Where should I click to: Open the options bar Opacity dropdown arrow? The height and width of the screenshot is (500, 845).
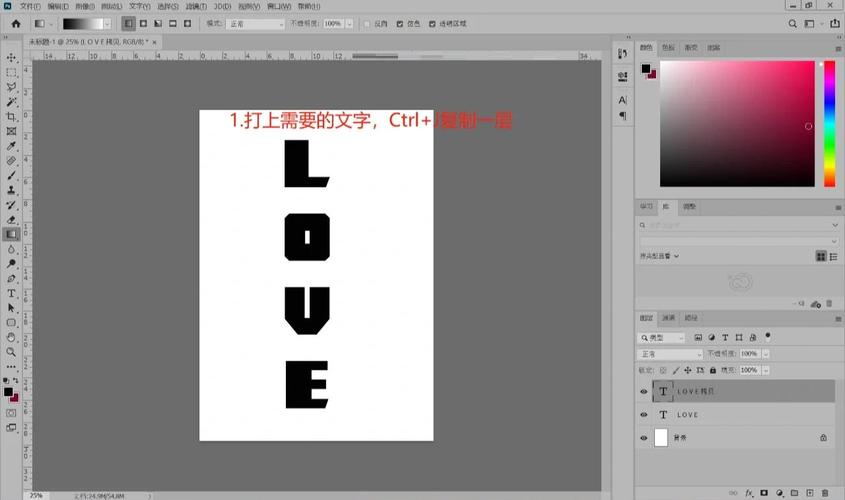coord(349,24)
